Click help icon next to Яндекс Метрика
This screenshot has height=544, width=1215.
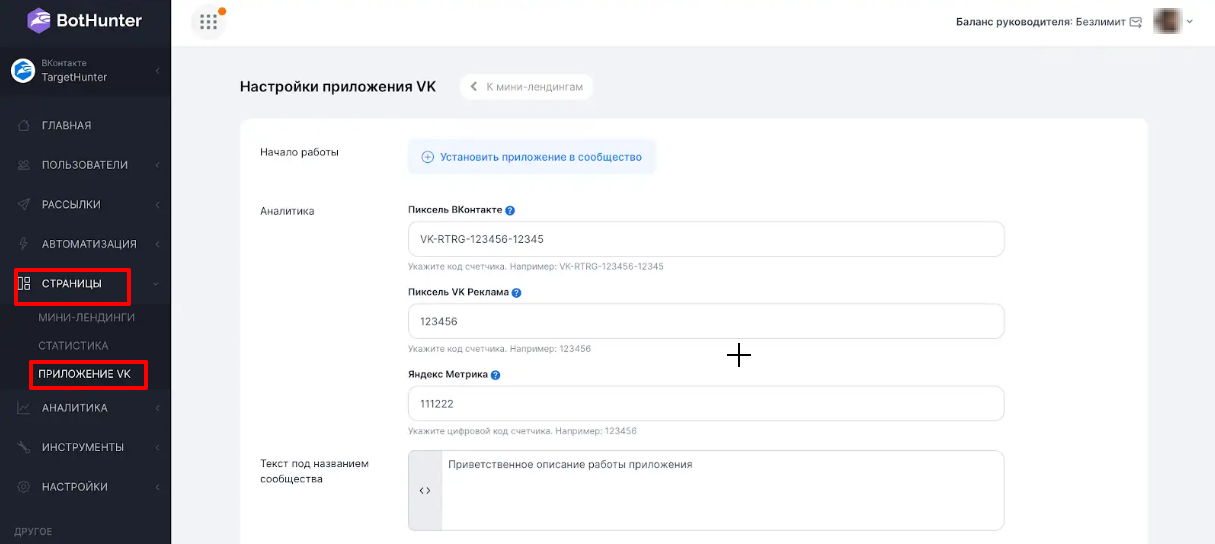[x=496, y=375]
